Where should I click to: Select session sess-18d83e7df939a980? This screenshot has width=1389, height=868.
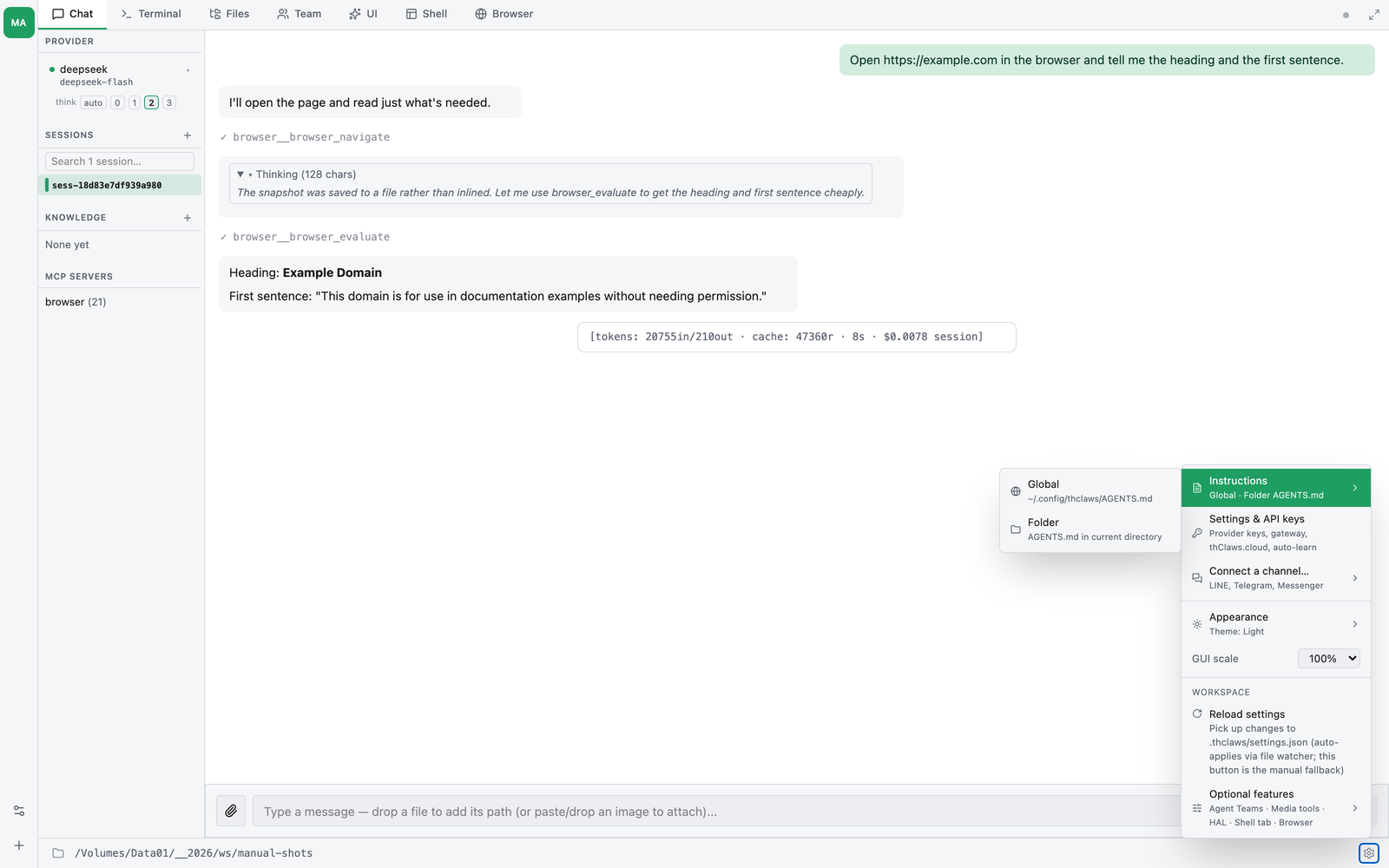click(120, 185)
